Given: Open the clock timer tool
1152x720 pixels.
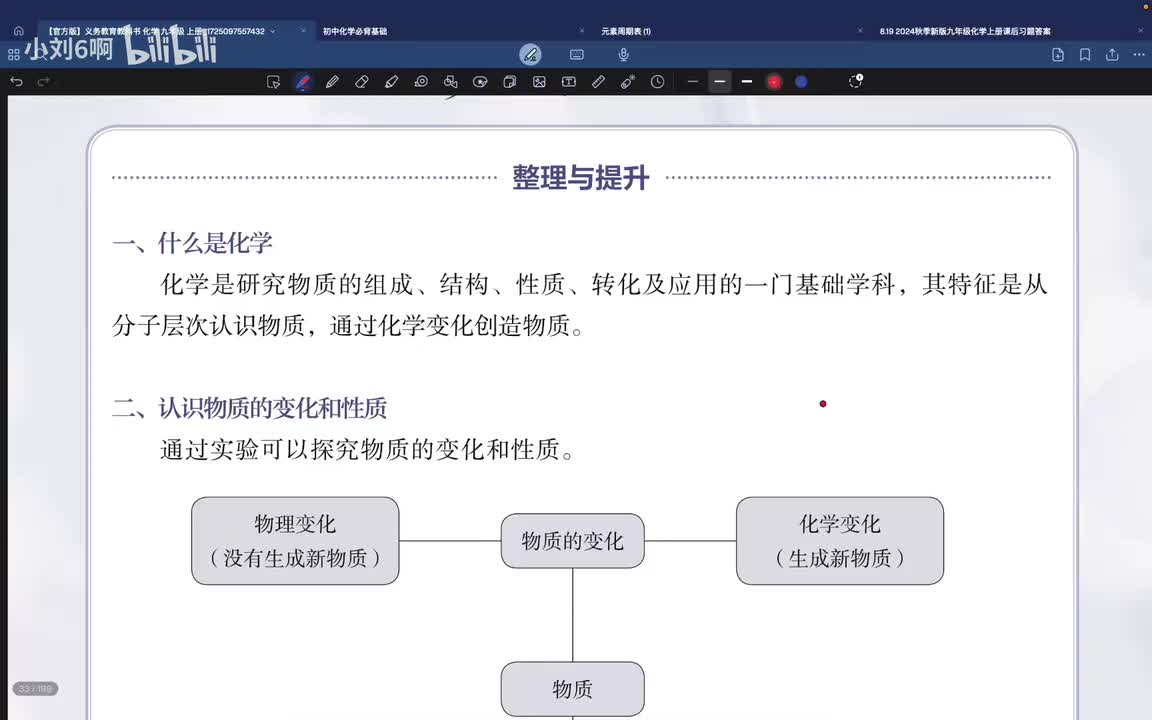Looking at the screenshot, I should click(x=658, y=82).
